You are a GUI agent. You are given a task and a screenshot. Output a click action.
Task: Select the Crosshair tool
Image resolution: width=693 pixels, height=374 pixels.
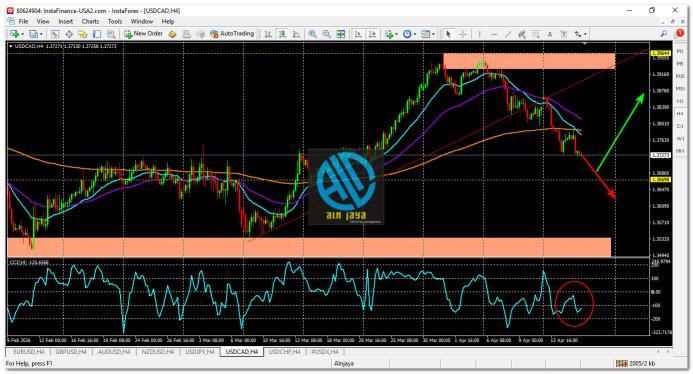pos(463,34)
